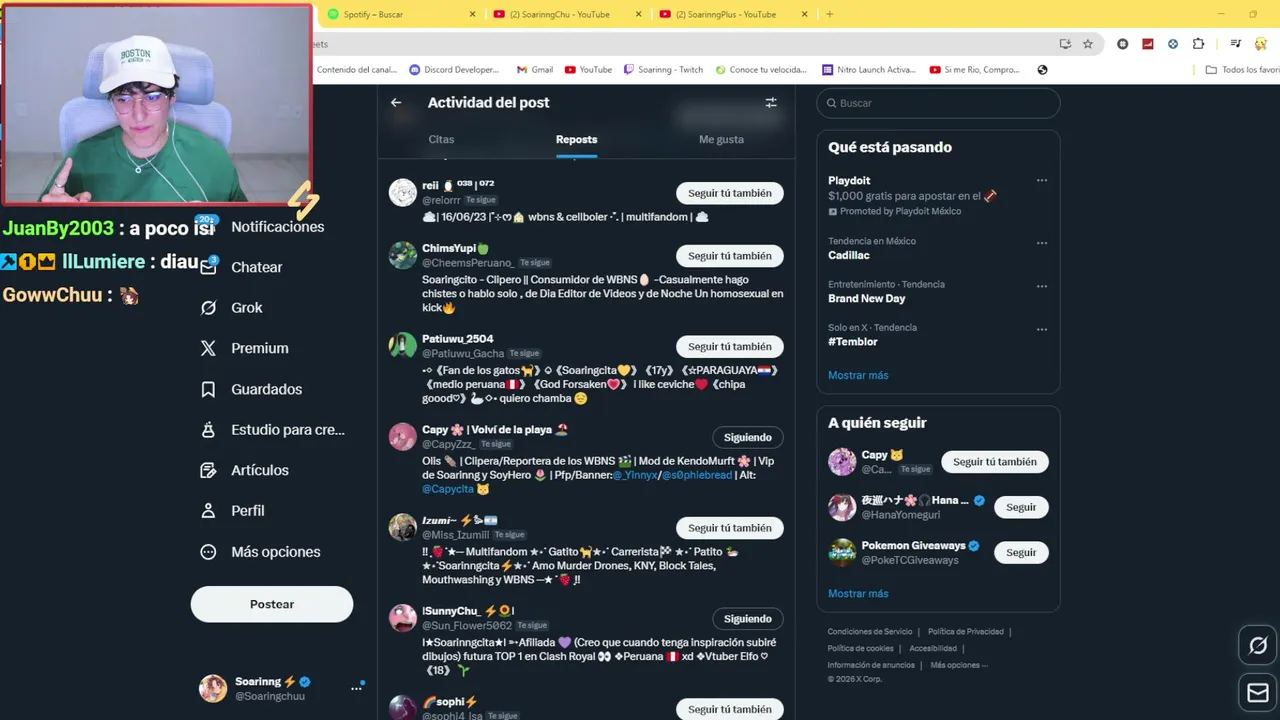Click the Buscar search field
The height and width of the screenshot is (720, 1280).
click(938, 103)
